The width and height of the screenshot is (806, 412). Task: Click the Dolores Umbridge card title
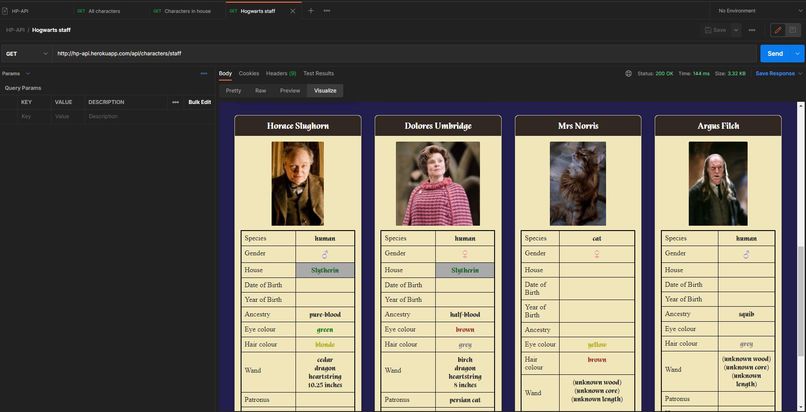tap(438, 126)
